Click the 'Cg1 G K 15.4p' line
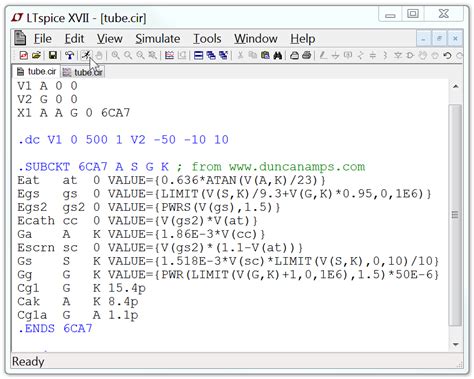 click(81, 288)
